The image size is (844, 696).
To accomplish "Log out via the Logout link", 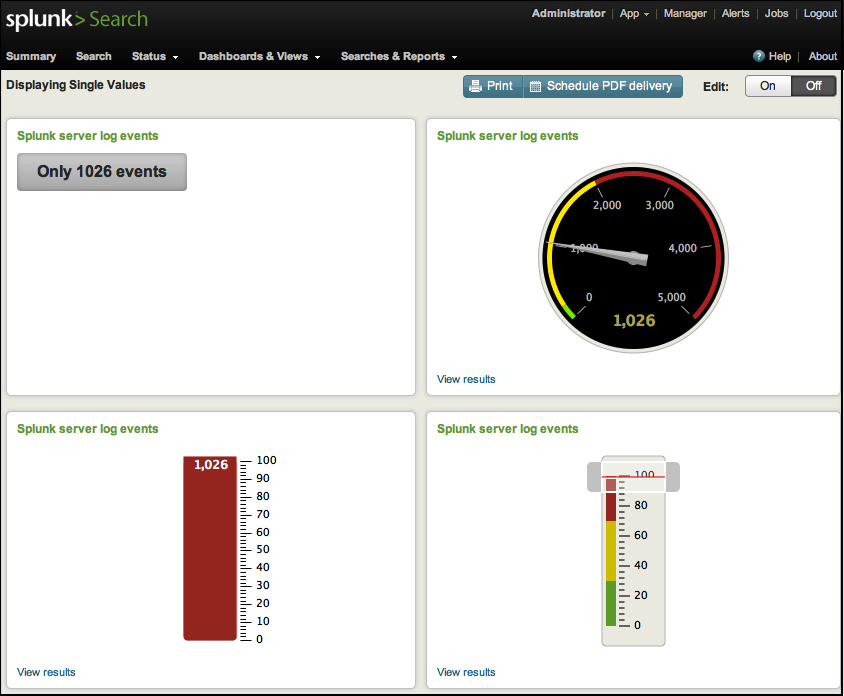I will pos(820,13).
